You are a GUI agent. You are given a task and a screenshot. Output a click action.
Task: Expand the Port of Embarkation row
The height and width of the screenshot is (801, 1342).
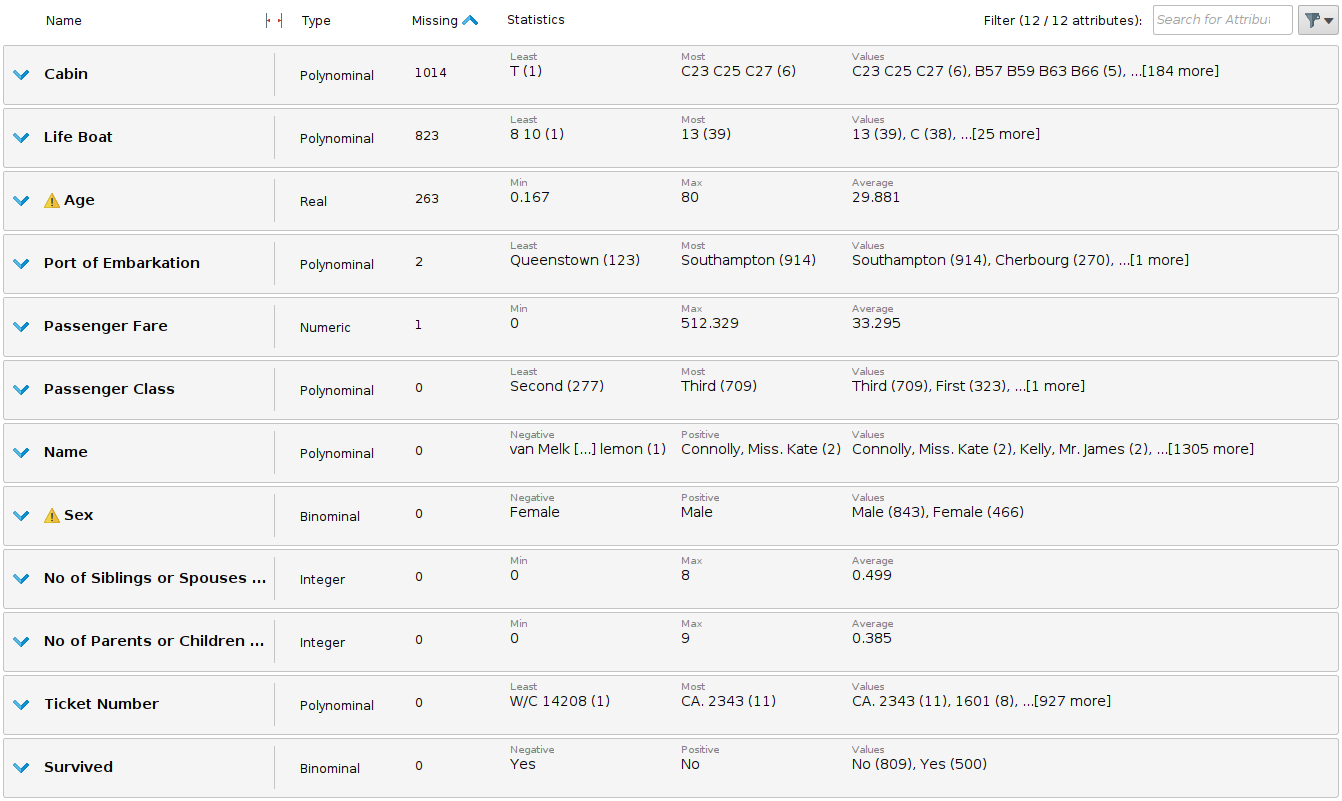click(21, 264)
